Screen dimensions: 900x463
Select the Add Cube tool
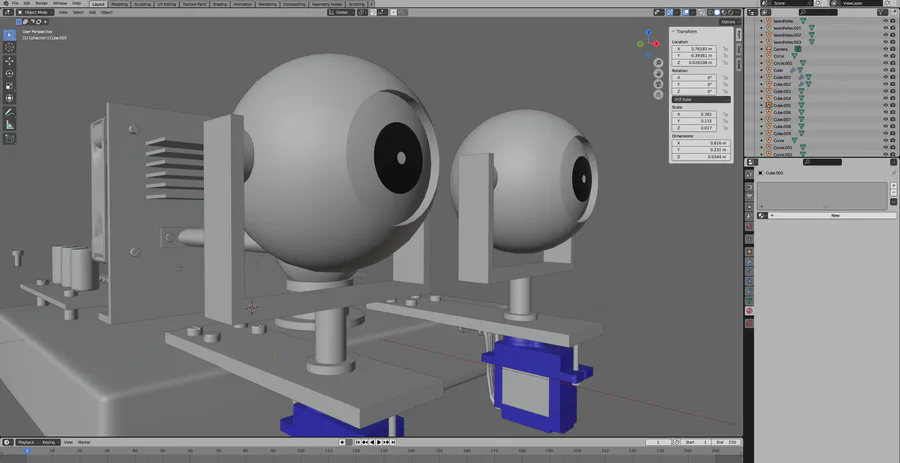click(x=9, y=139)
